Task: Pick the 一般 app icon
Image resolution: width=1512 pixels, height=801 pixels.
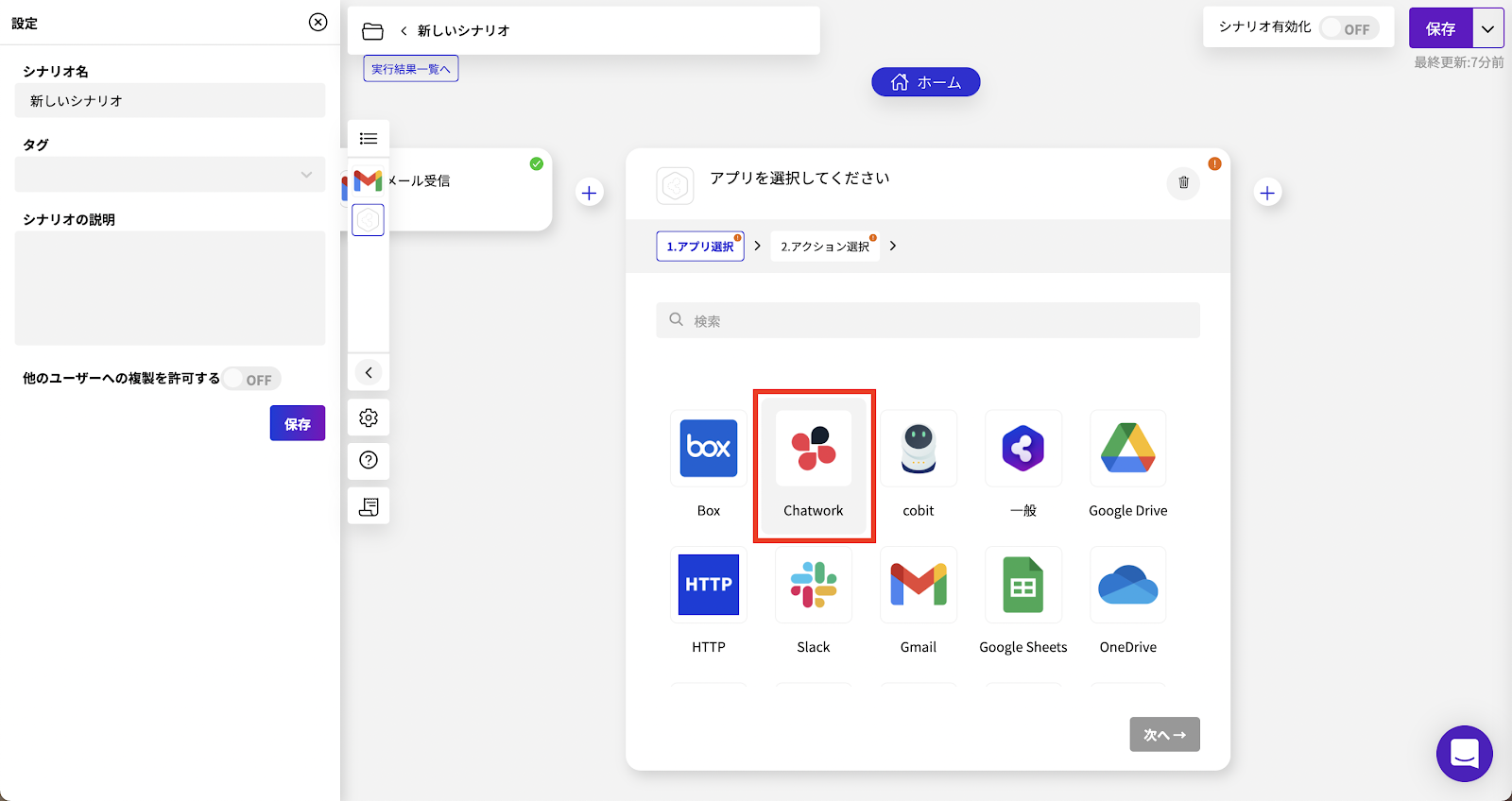Action: click(x=1023, y=449)
